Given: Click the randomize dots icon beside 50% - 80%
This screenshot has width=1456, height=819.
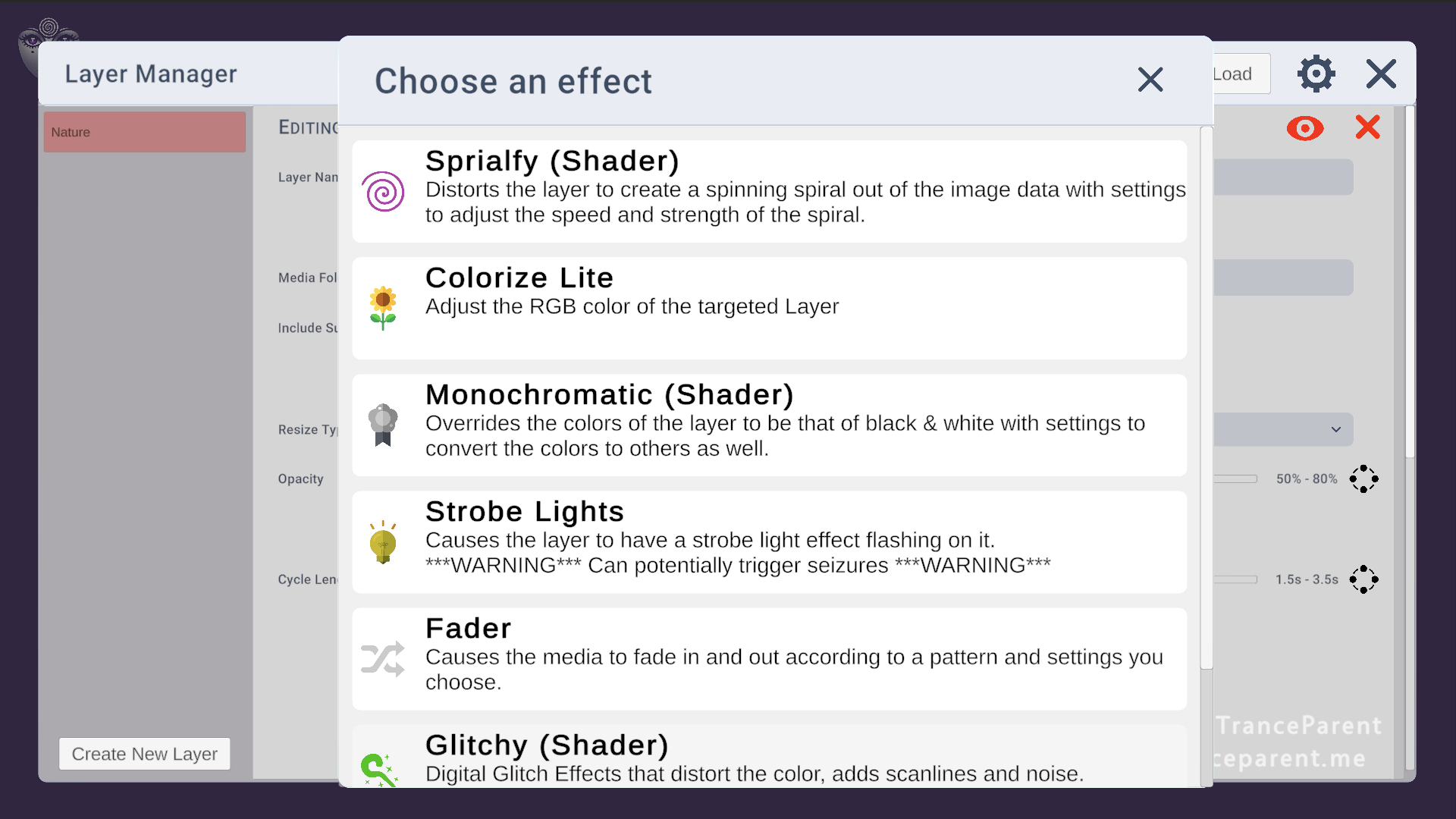Looking at the screenshot, I should tap(1363, 479).
